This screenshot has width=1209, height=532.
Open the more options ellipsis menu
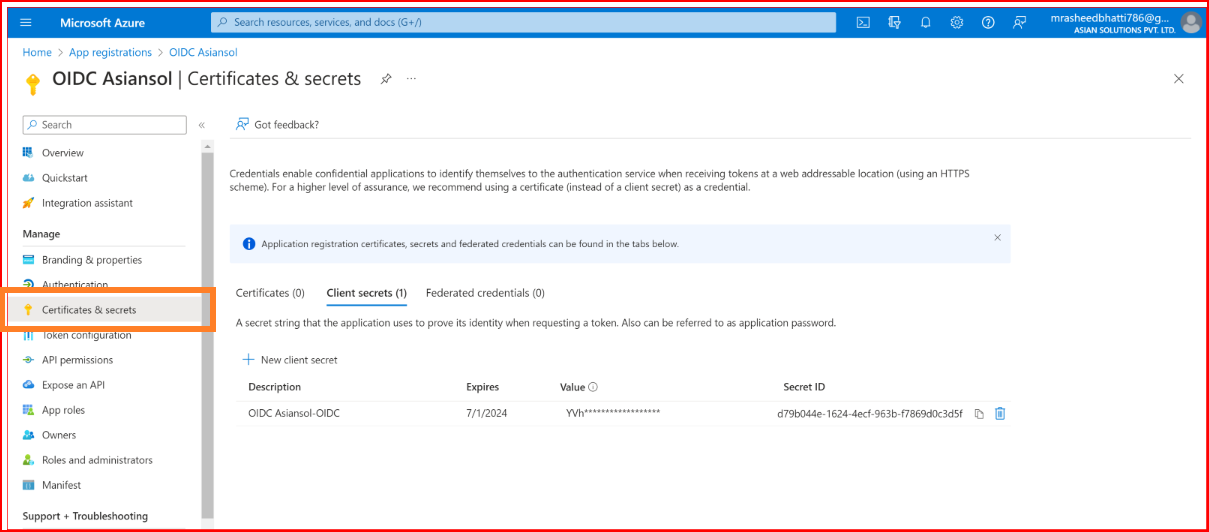411,79
